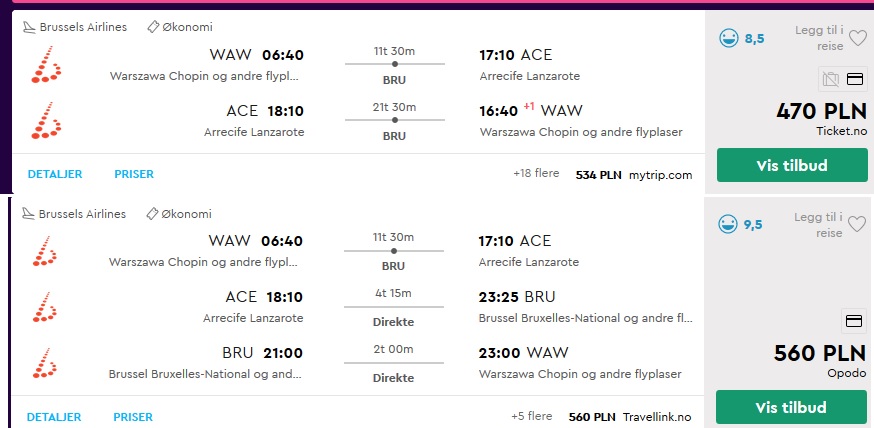Click heart icon on 560 PLN flight

click(x=857, y=225)
